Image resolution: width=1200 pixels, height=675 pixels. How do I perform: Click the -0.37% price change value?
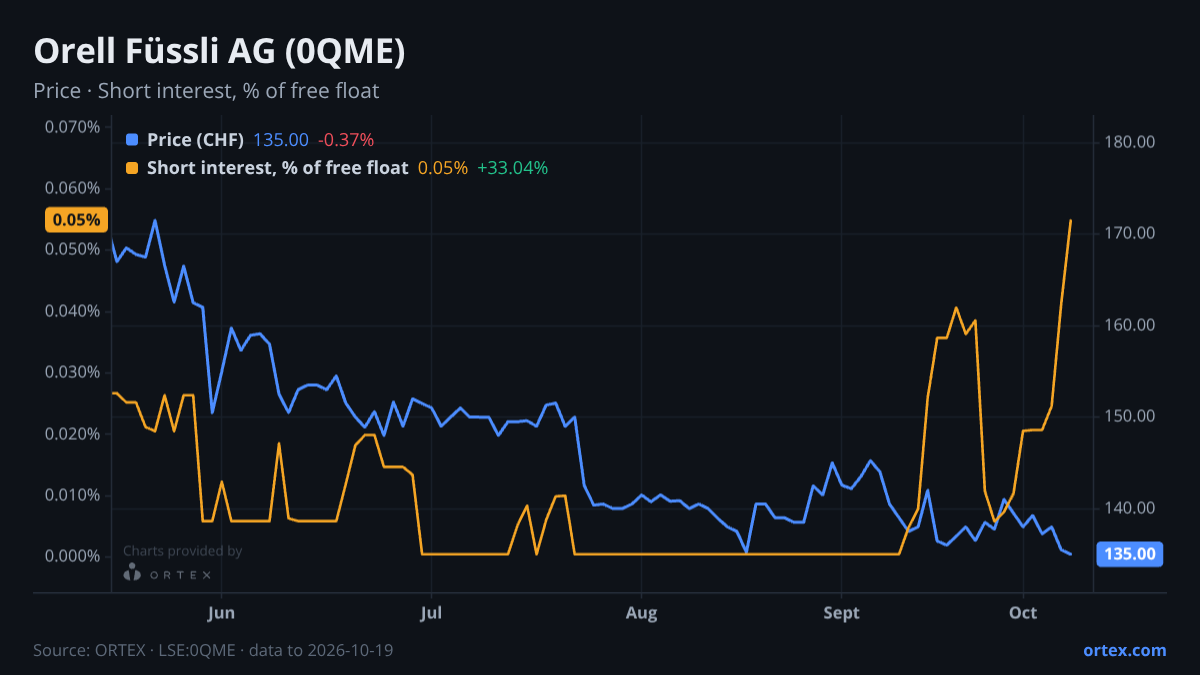pos(346,140)
